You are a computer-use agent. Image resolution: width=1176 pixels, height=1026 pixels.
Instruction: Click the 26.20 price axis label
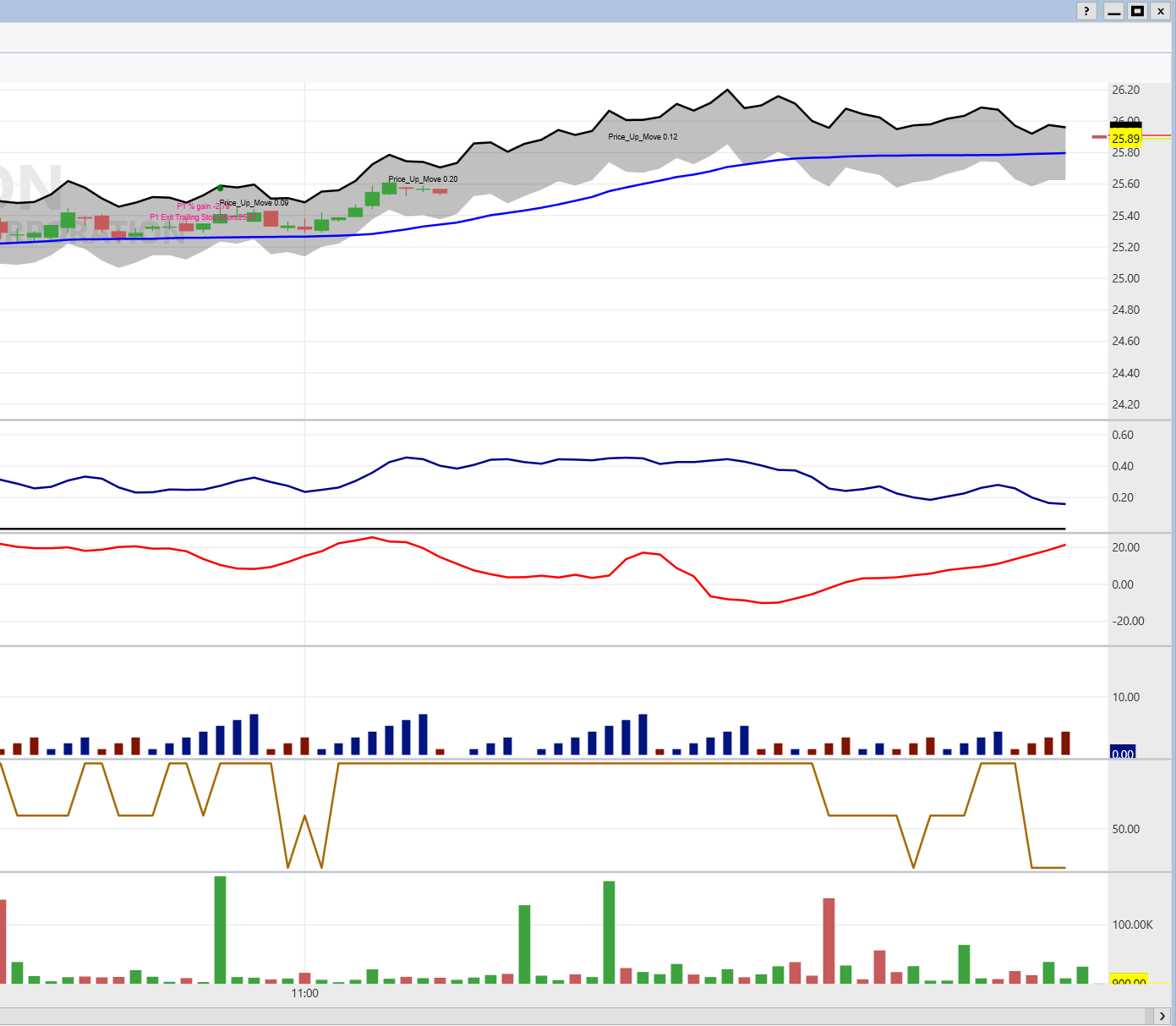coord(1125,90)
